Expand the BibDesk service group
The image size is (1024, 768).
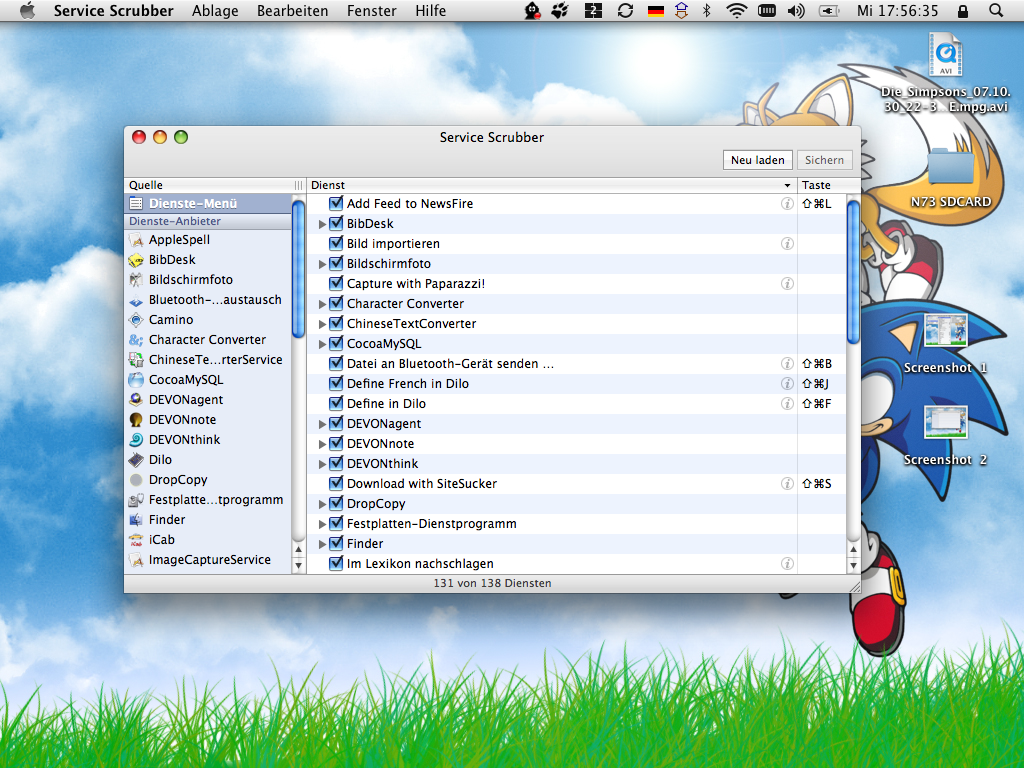[322, 224]
